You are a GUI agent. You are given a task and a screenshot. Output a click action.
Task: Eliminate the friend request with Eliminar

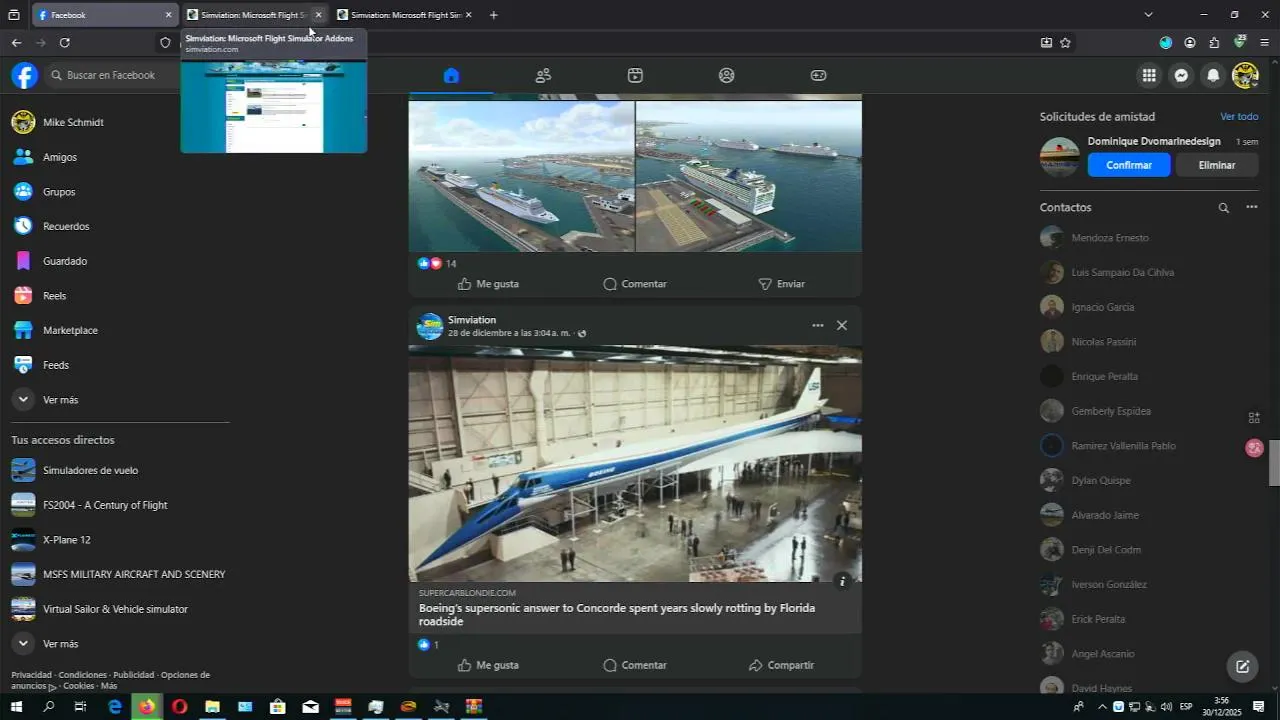(1217, 165)
